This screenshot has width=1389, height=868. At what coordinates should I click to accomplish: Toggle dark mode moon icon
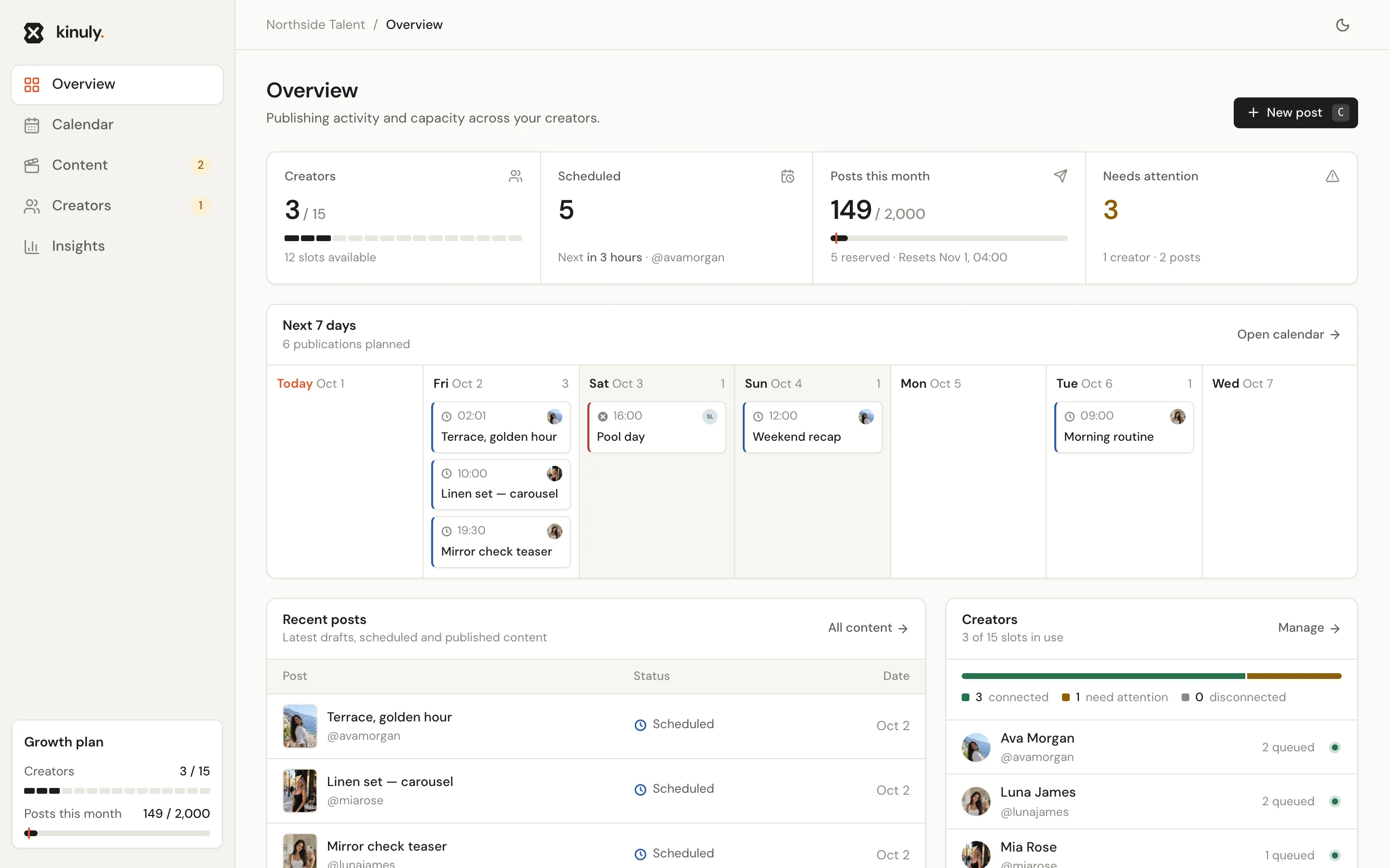tap(1342, 25)
